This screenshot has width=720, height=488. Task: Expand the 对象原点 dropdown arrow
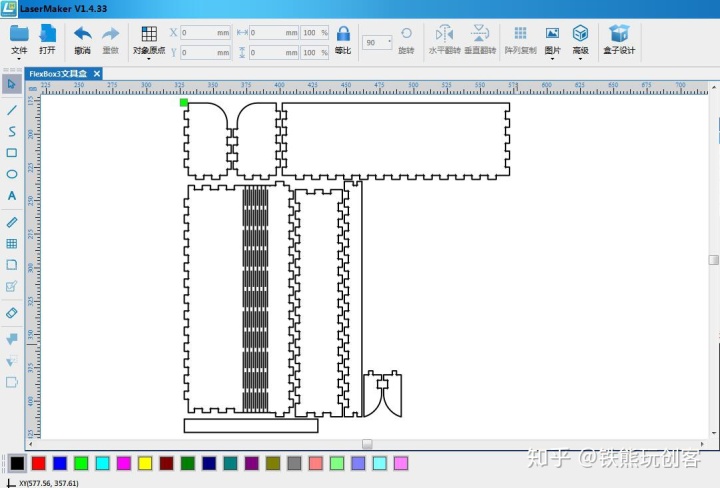(149, 59)
